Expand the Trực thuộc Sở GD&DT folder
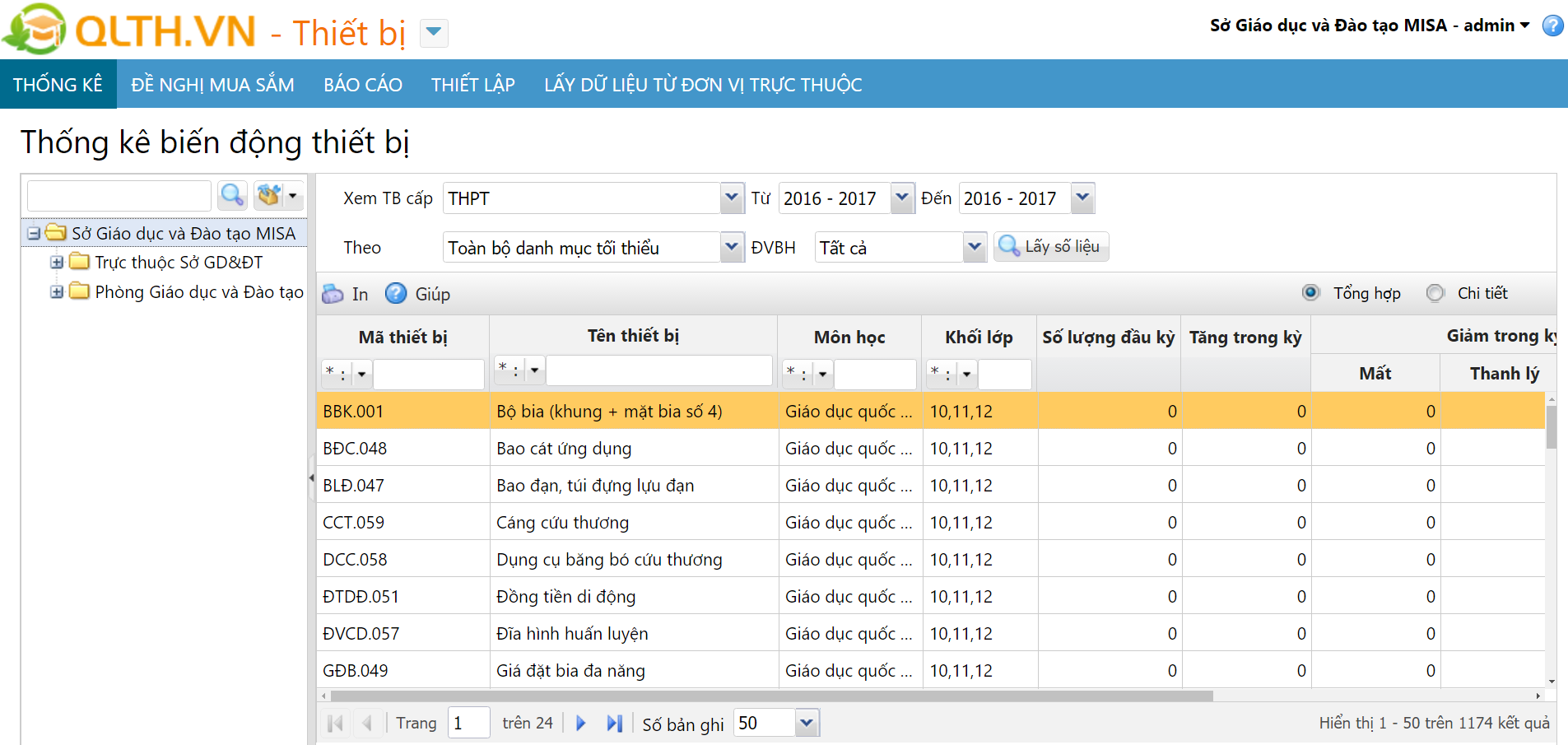Screen dimensions: 1568x745 point(57,263)
